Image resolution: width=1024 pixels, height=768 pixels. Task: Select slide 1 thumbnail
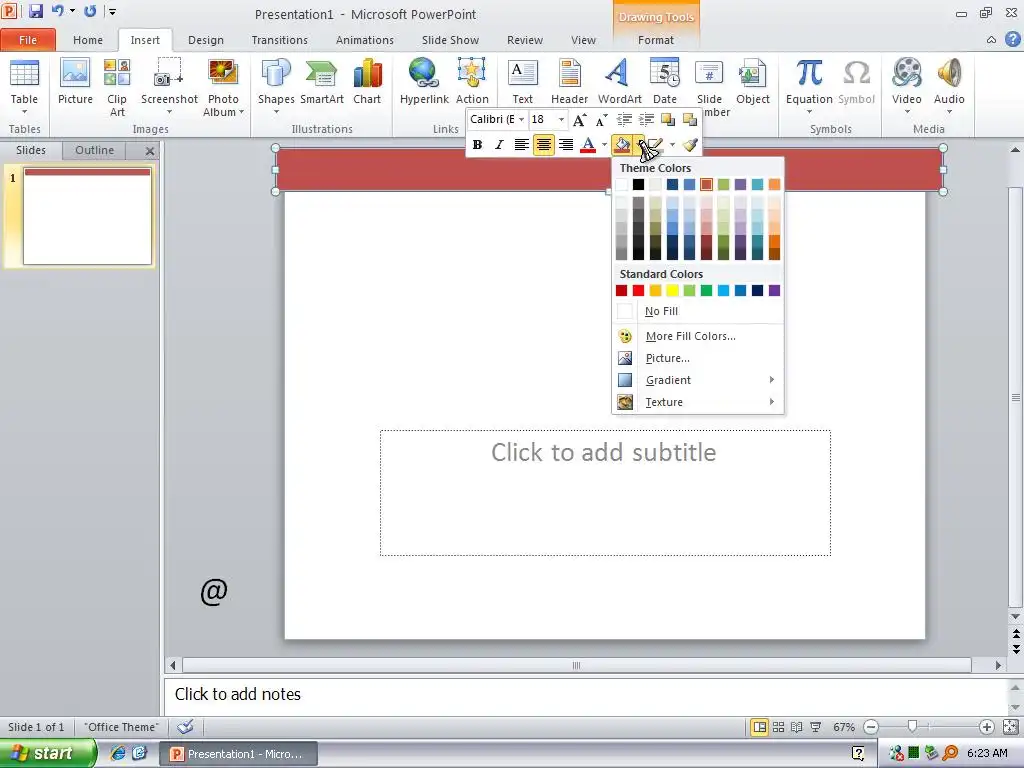88,216
